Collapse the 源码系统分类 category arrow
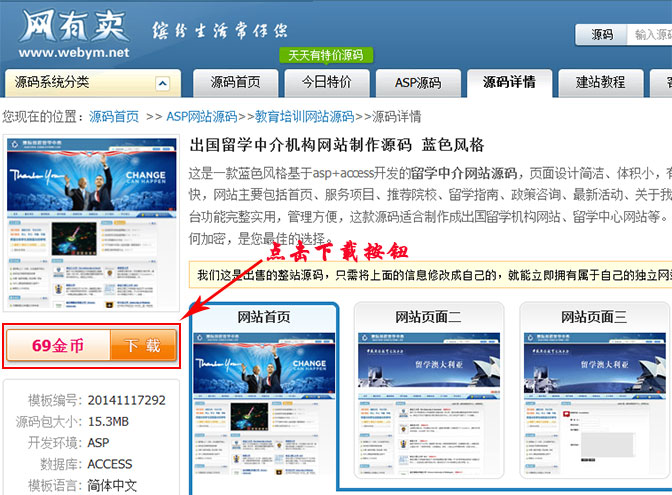The image size is (672, 495). point(162,83)
